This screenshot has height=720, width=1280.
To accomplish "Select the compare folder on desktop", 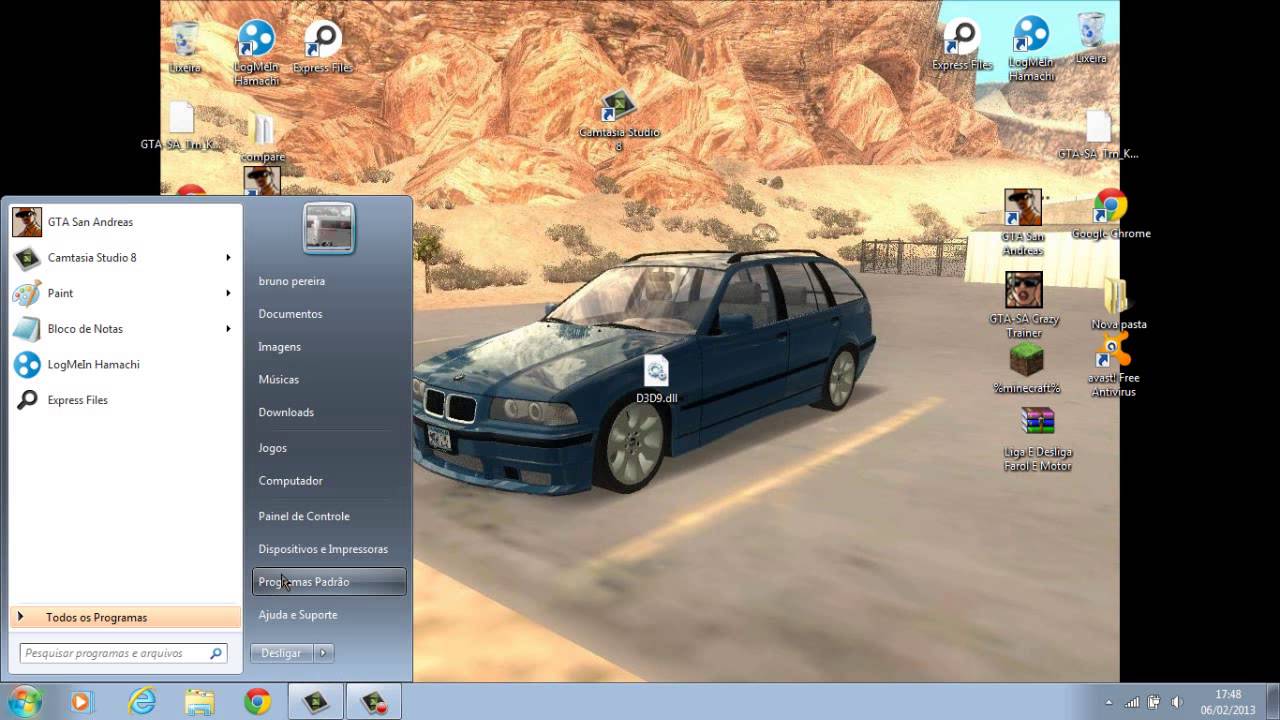I will click(x=262, y=138).
